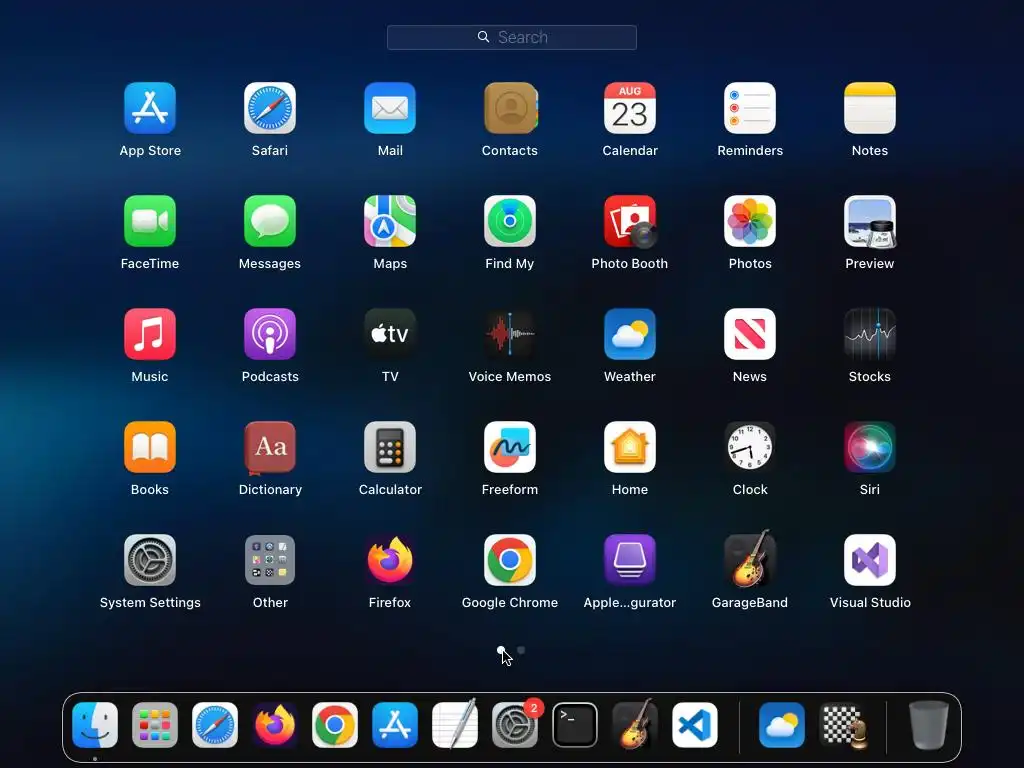Open the Chess app in Dock

pyautogui.click(x=842, y=725)
